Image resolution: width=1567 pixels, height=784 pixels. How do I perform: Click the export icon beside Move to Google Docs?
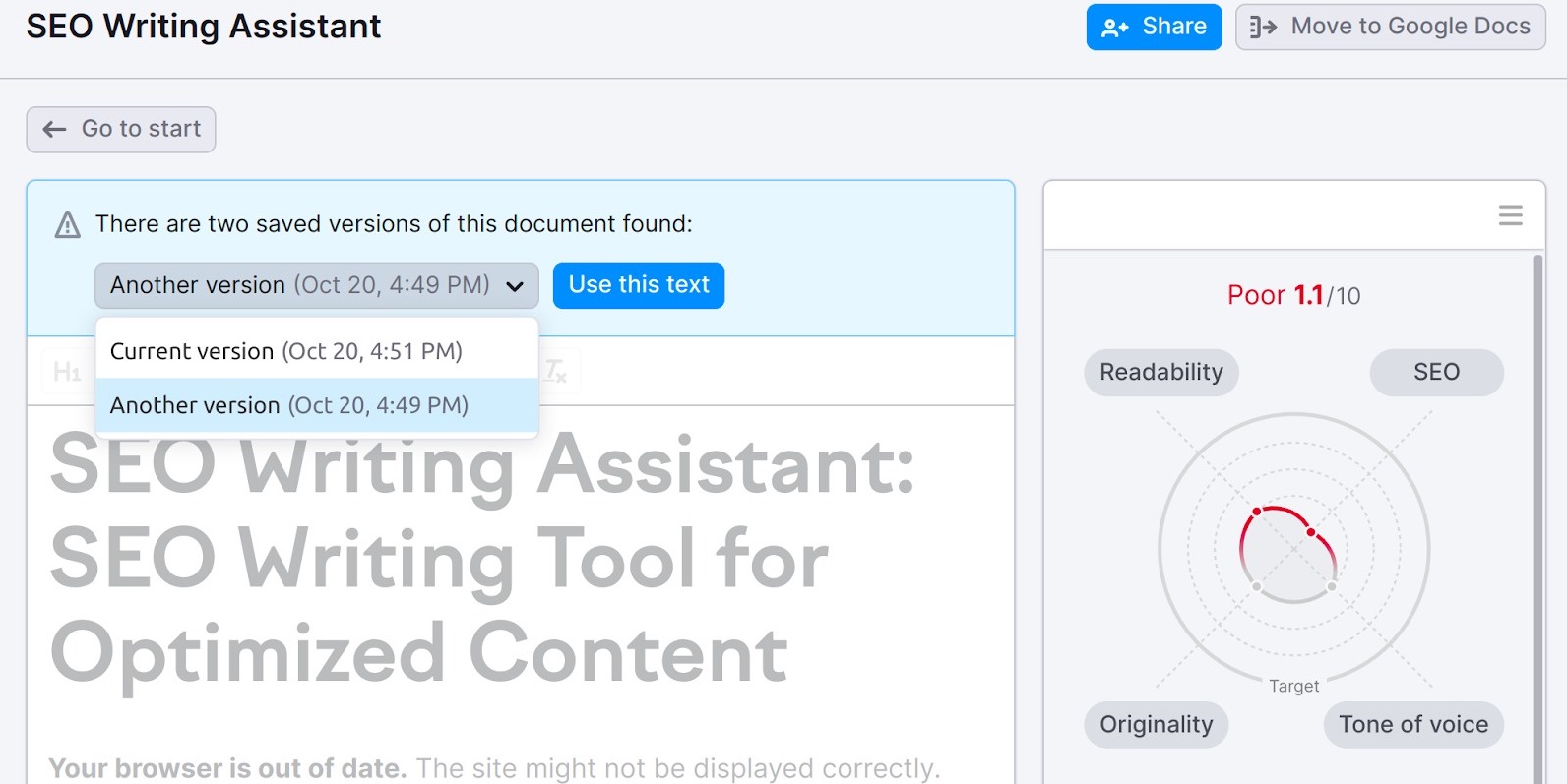(x=1263, y=27)
